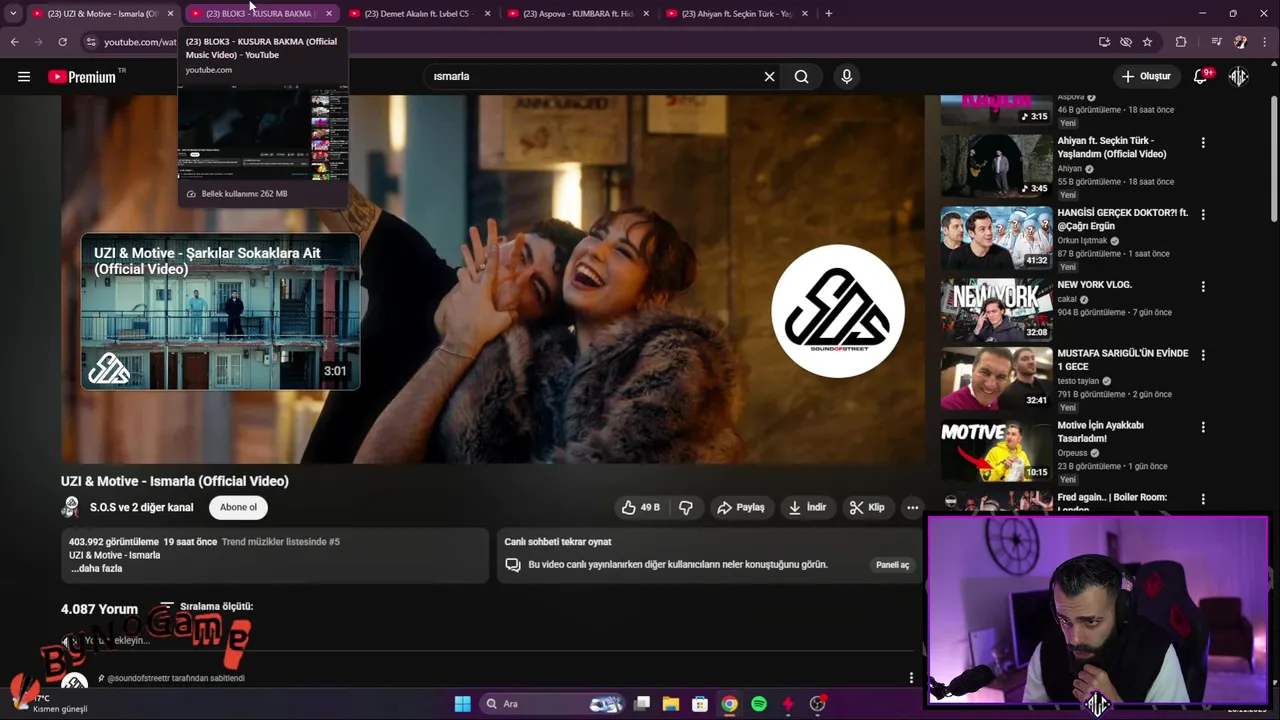1280x720 pixels.
Task: Open options for HANGİSİ GERÇEK DOKTOR video
Action: tap(1203, 214)
